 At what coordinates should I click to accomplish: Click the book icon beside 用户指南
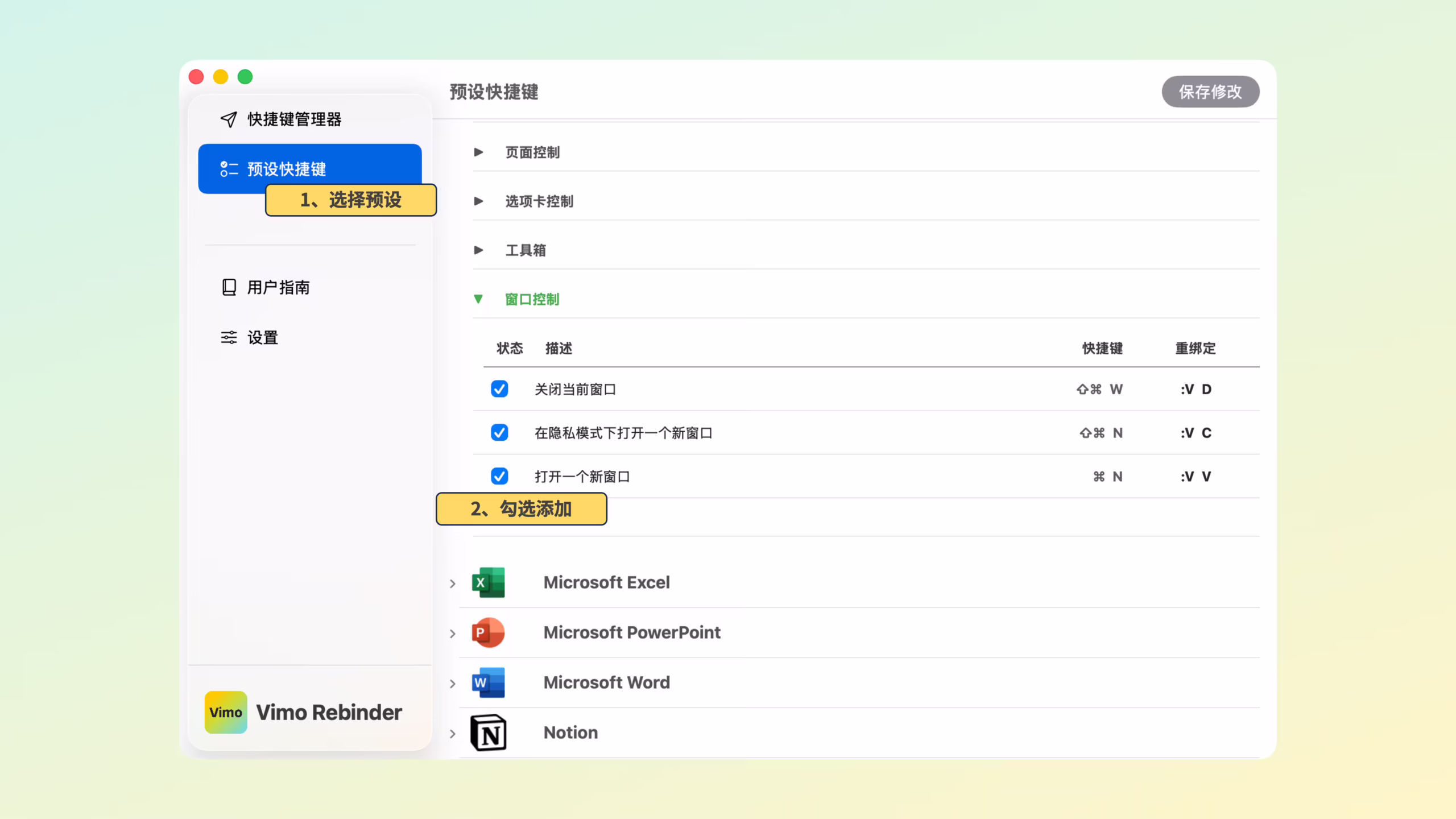(x=228, y=287)
